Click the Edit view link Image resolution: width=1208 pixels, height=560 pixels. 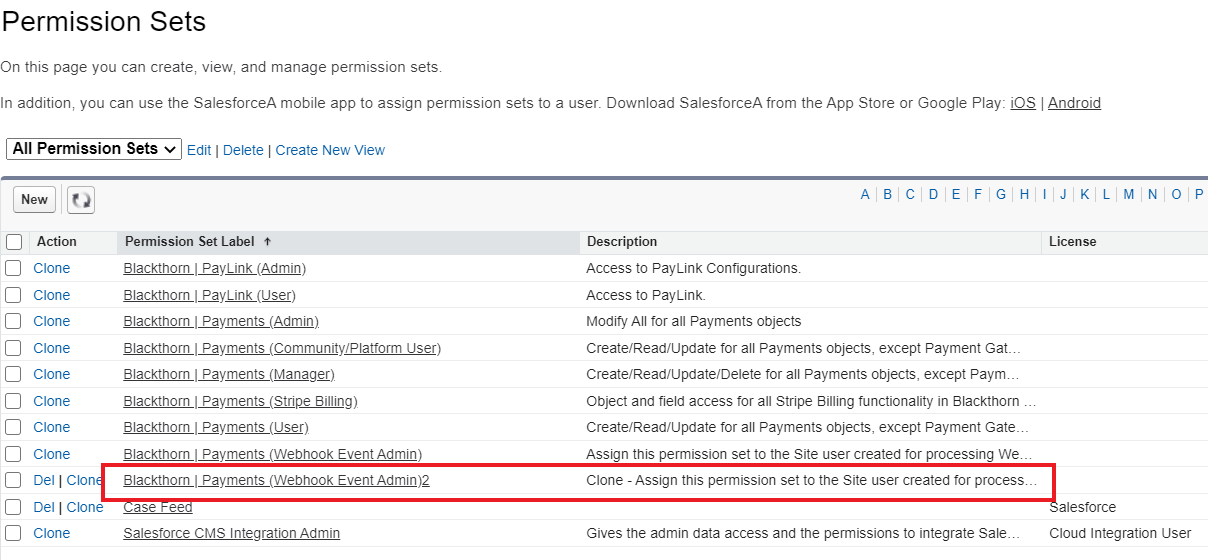click(199, 150)
